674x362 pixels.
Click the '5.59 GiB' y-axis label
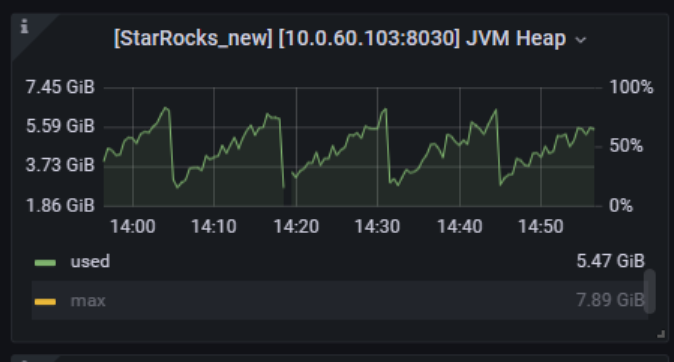pos(60,126)
